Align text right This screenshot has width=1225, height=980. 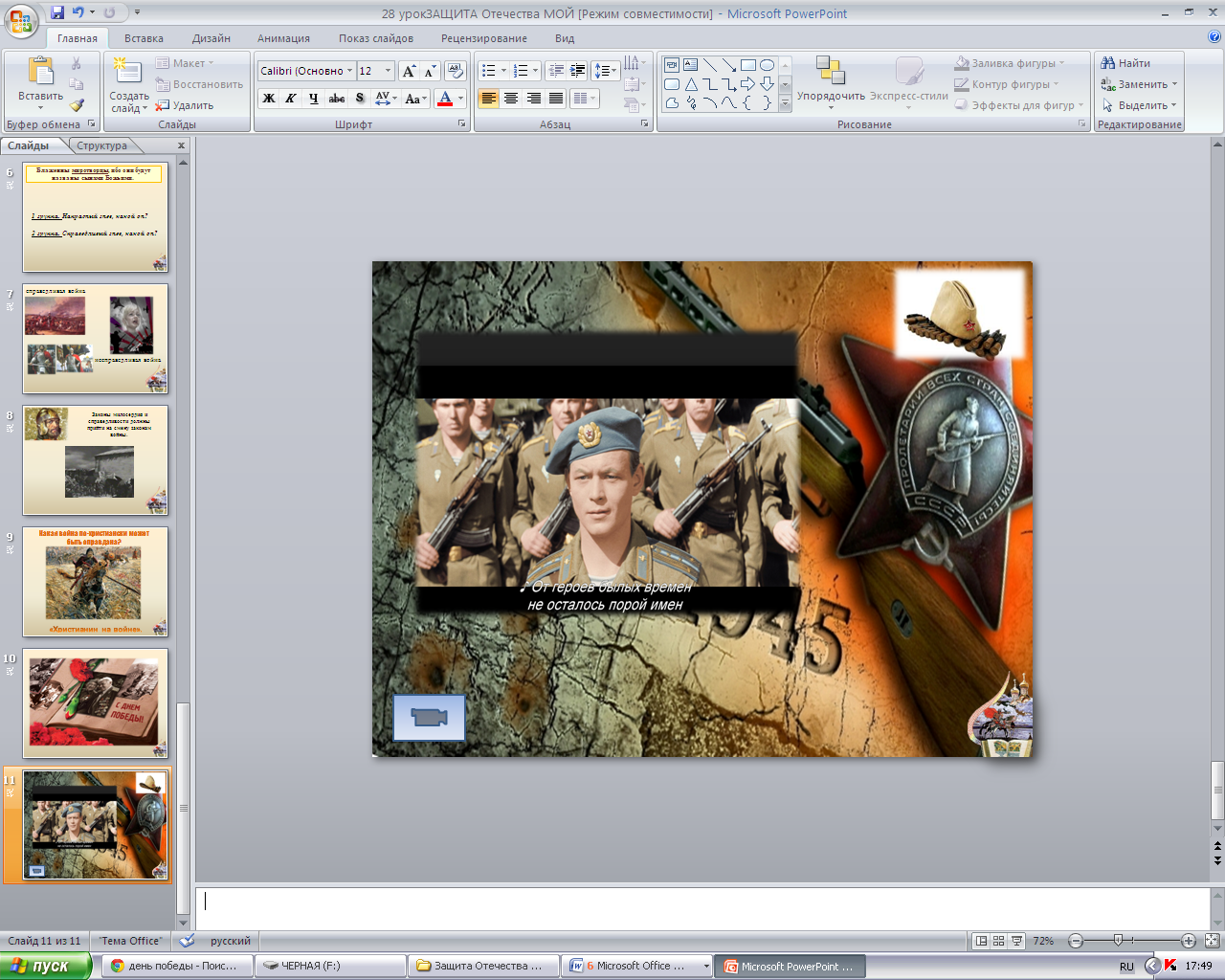click(534, 98)
